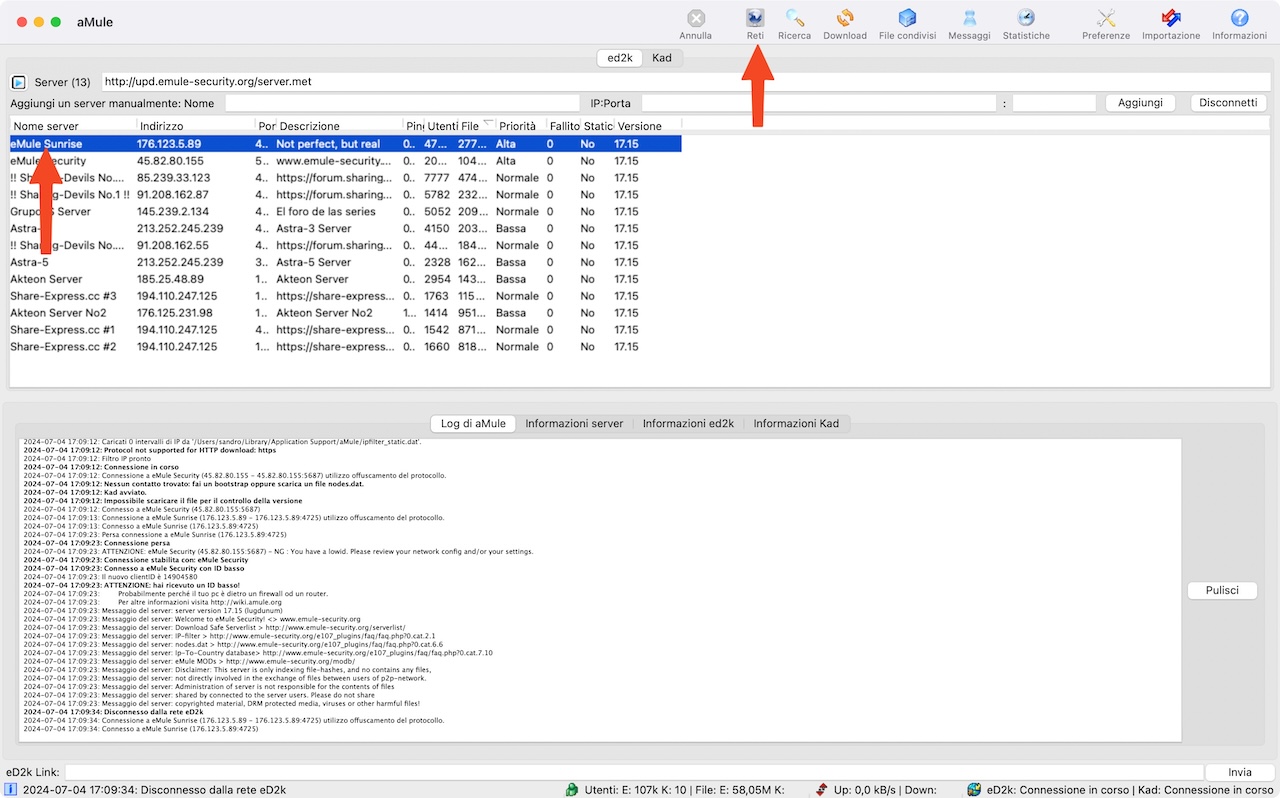
Task: Click the Disconnetti button
Action: pyautogui.click(x=1228, y=103)
